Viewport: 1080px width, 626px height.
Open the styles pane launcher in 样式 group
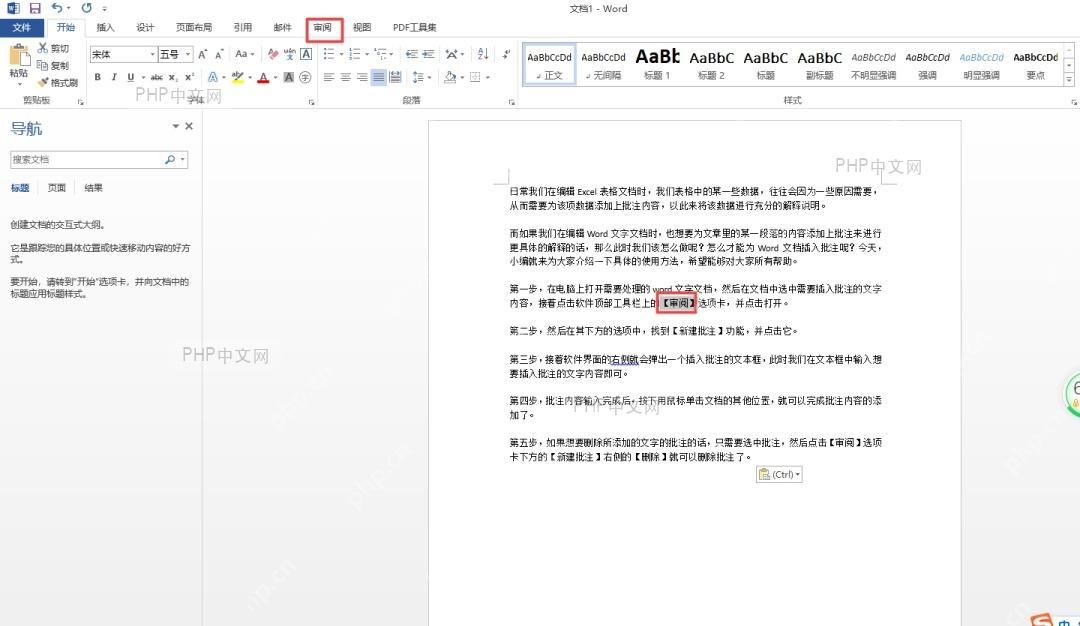pos(1074,102)
